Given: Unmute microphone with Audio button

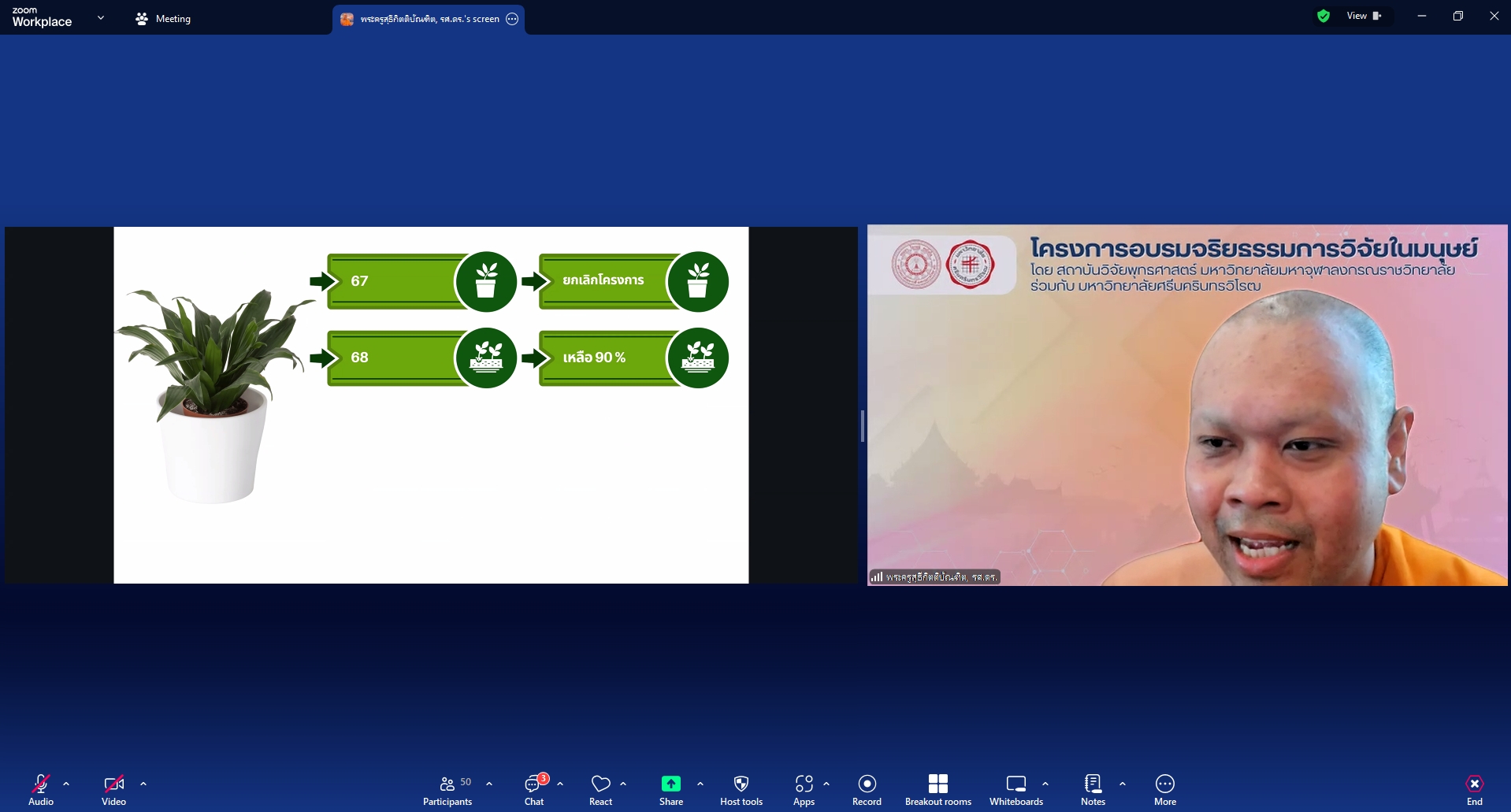Looking at the screenshot, I should (41, 790).
